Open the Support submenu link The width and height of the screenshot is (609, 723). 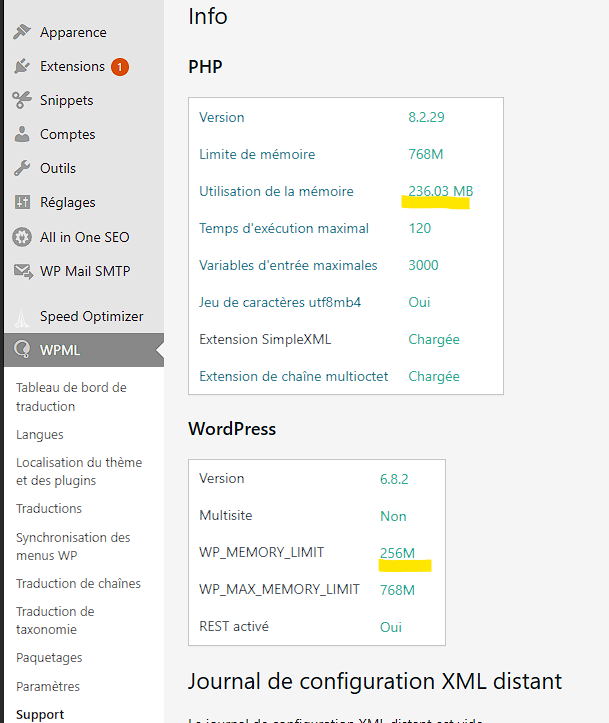[x=40, y=715]
